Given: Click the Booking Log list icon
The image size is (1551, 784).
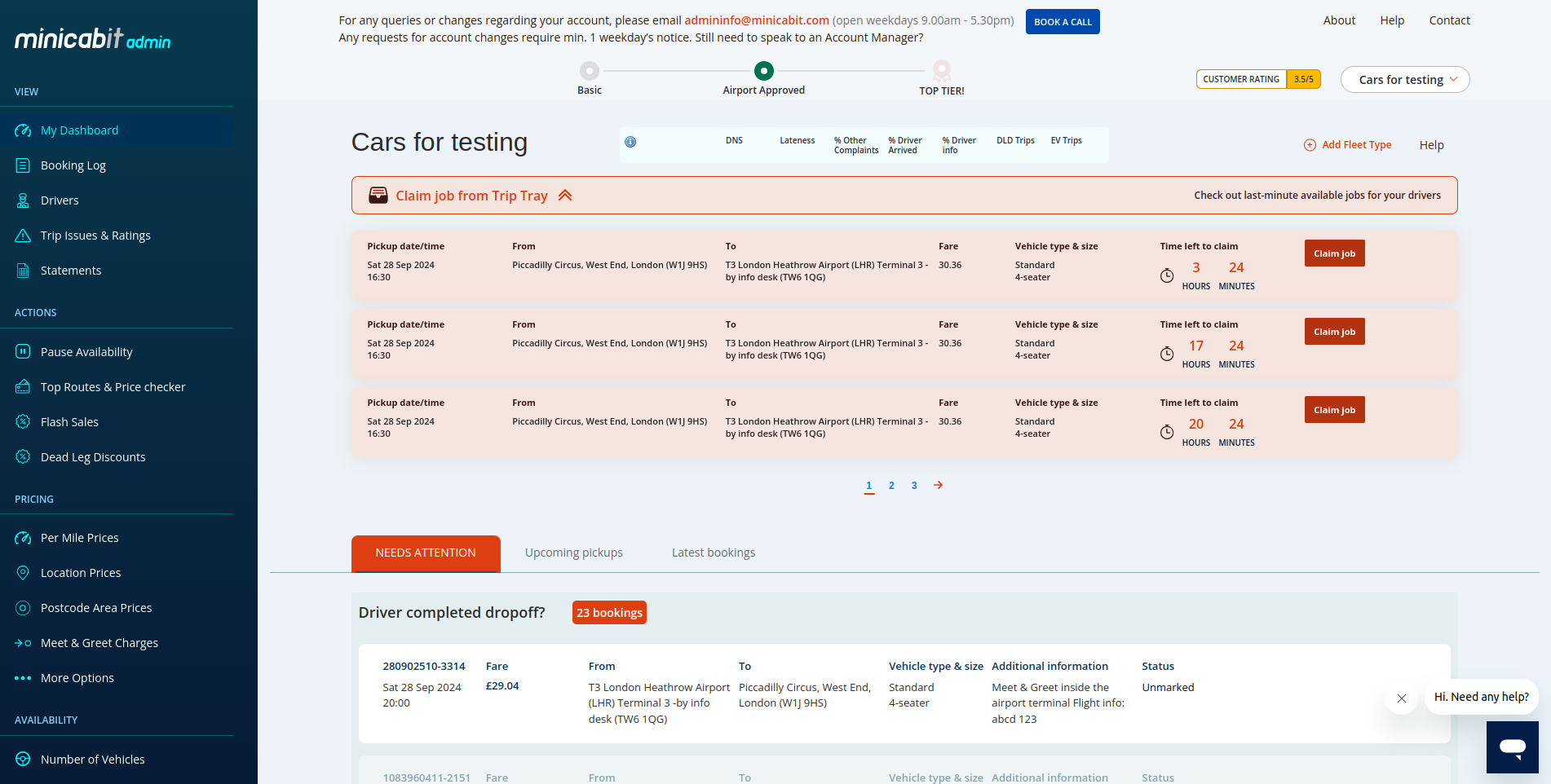Looking at the screenshot, I should tap(23, 165).
